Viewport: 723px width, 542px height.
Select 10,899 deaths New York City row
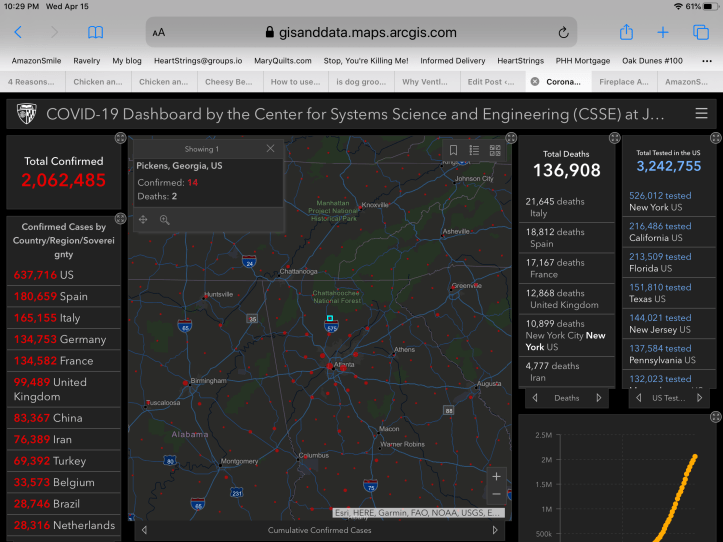click(567, 335)
